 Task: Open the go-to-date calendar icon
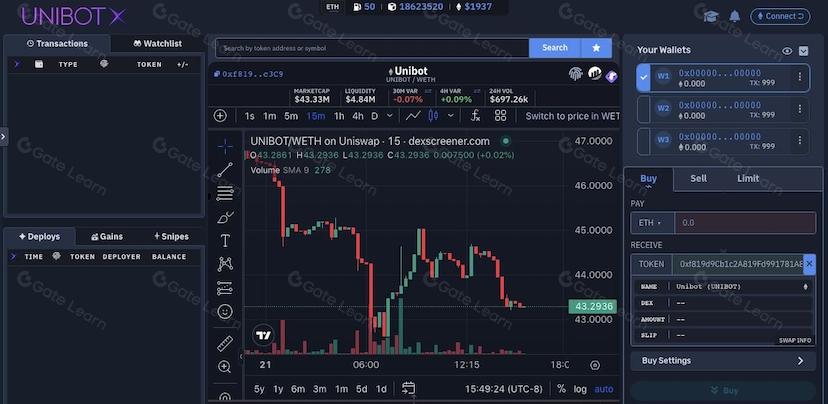(408, 389)
